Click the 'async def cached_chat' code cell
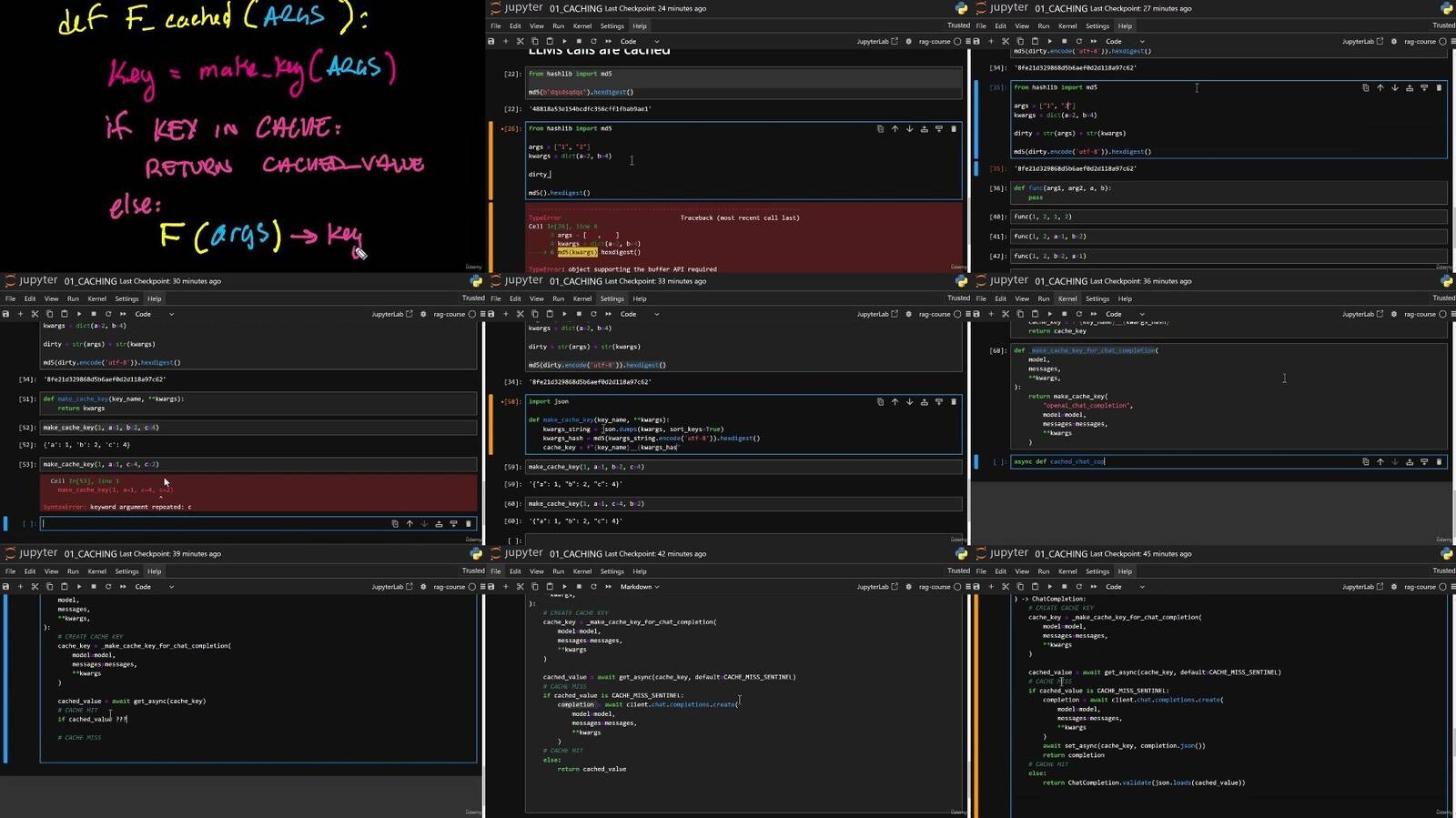Image resolution: width=1456 pixels, height=818 pixels. click(1183, 462)
